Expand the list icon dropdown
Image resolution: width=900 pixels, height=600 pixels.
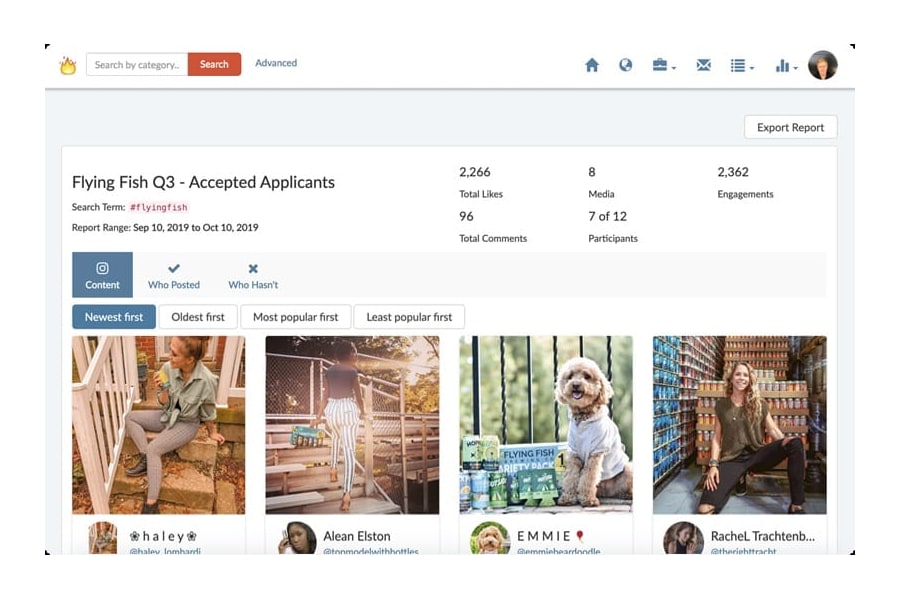click(x=742, y=65)
